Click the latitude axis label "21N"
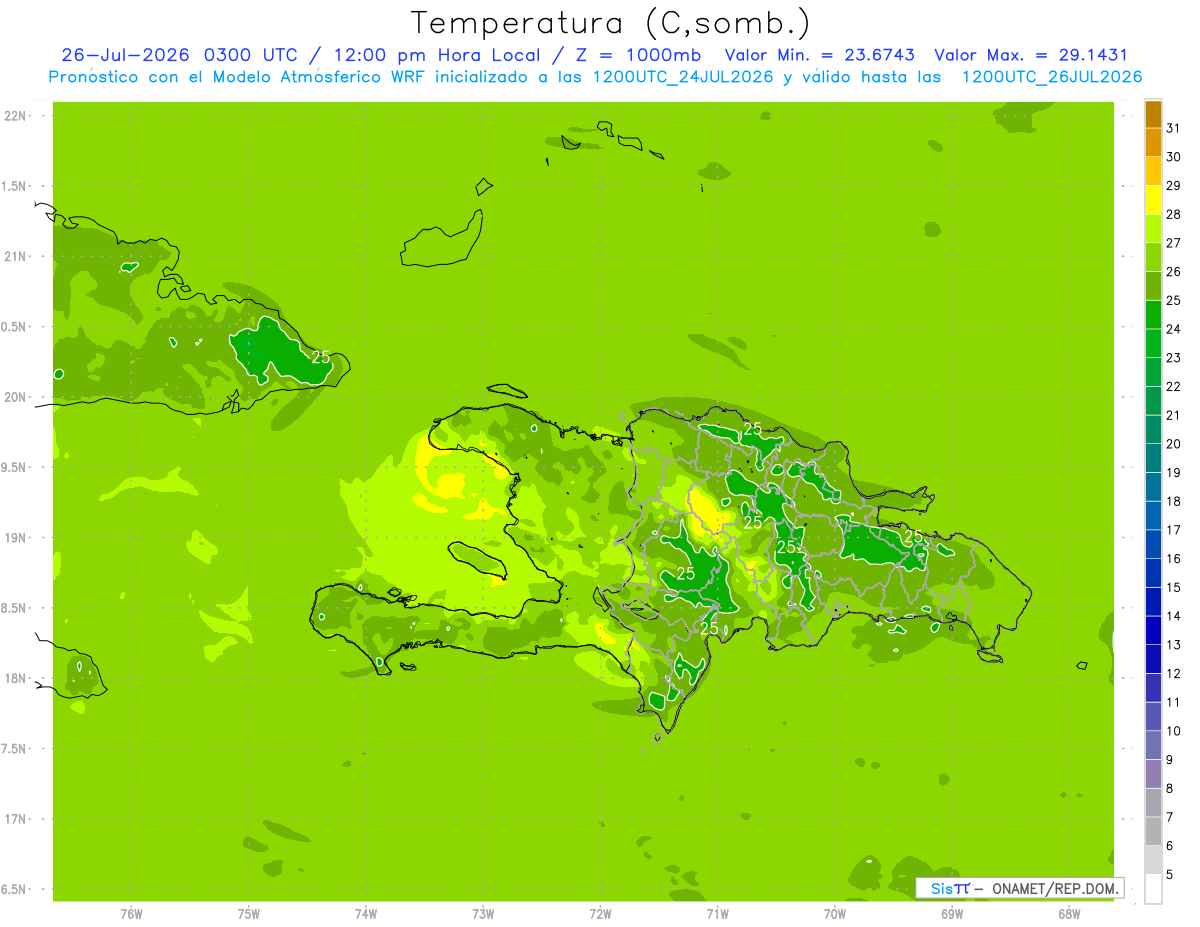1200x927 pixels. coord(16,257)
